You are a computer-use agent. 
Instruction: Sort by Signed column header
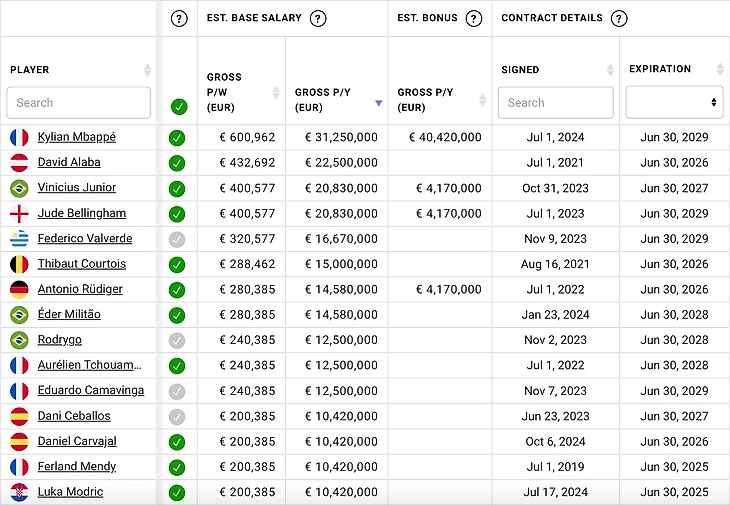click(610, 70)
